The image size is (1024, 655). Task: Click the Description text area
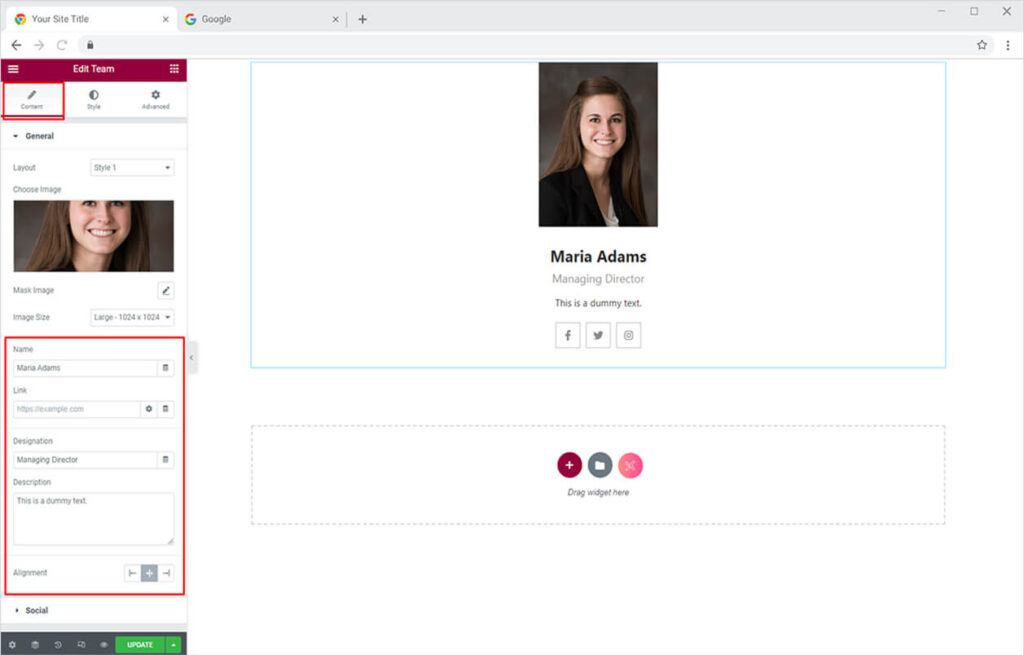coord(93,518)
